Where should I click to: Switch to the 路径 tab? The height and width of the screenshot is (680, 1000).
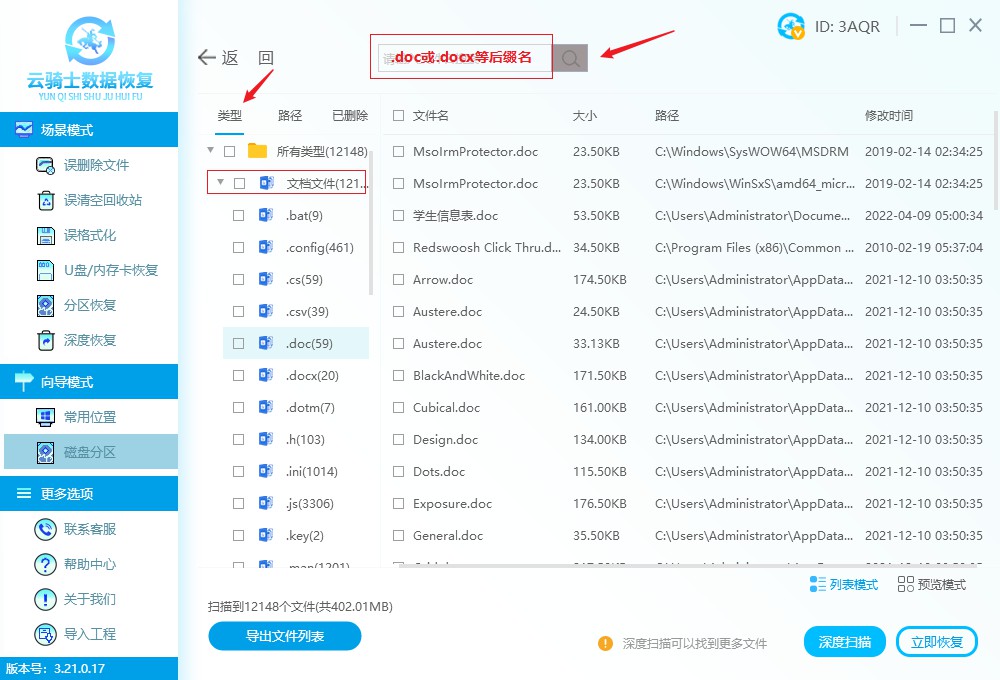tap(289, 115)
